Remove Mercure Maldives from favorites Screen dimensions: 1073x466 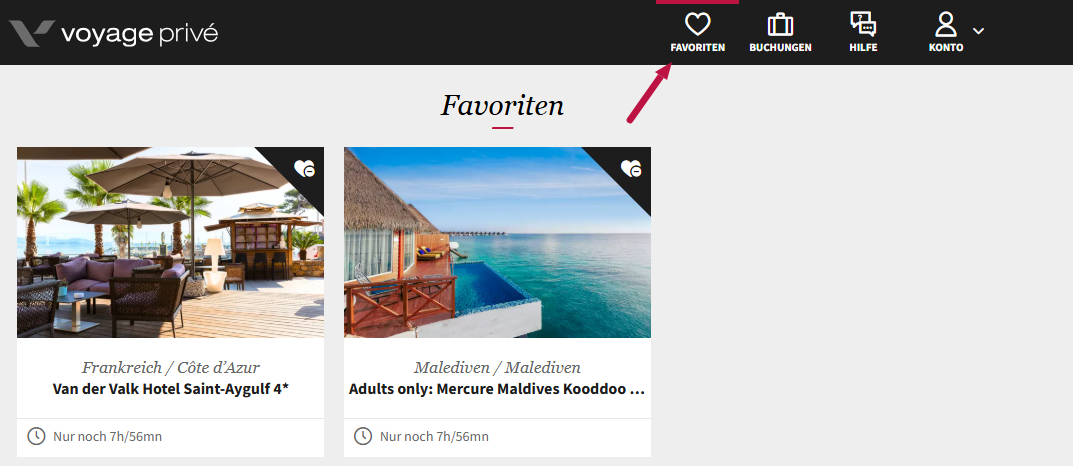click(632, 168)
